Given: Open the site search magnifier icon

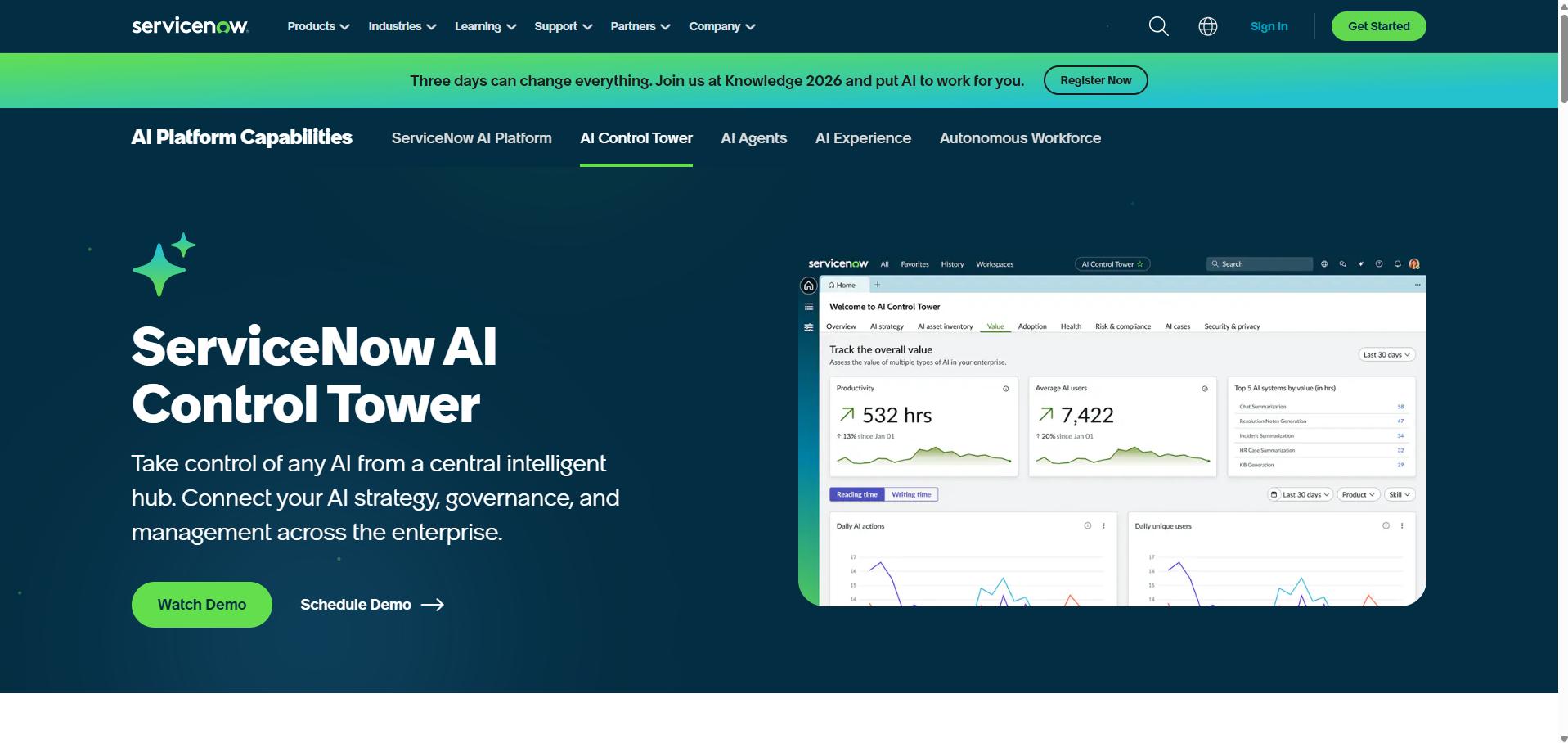Looking at the screenshot, I should pos(1158,25).
